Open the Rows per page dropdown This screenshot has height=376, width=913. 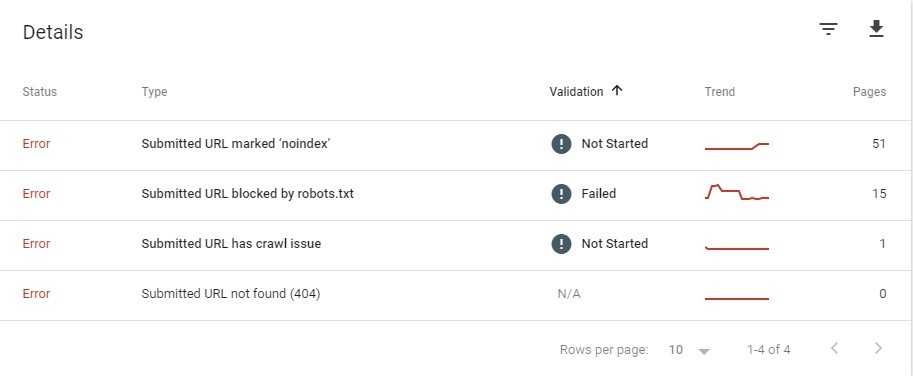(x=704, y=351)
